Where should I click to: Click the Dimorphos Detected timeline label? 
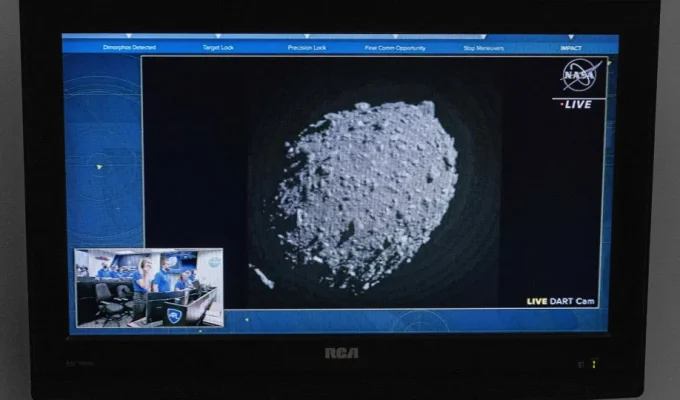tap(129, 47)
